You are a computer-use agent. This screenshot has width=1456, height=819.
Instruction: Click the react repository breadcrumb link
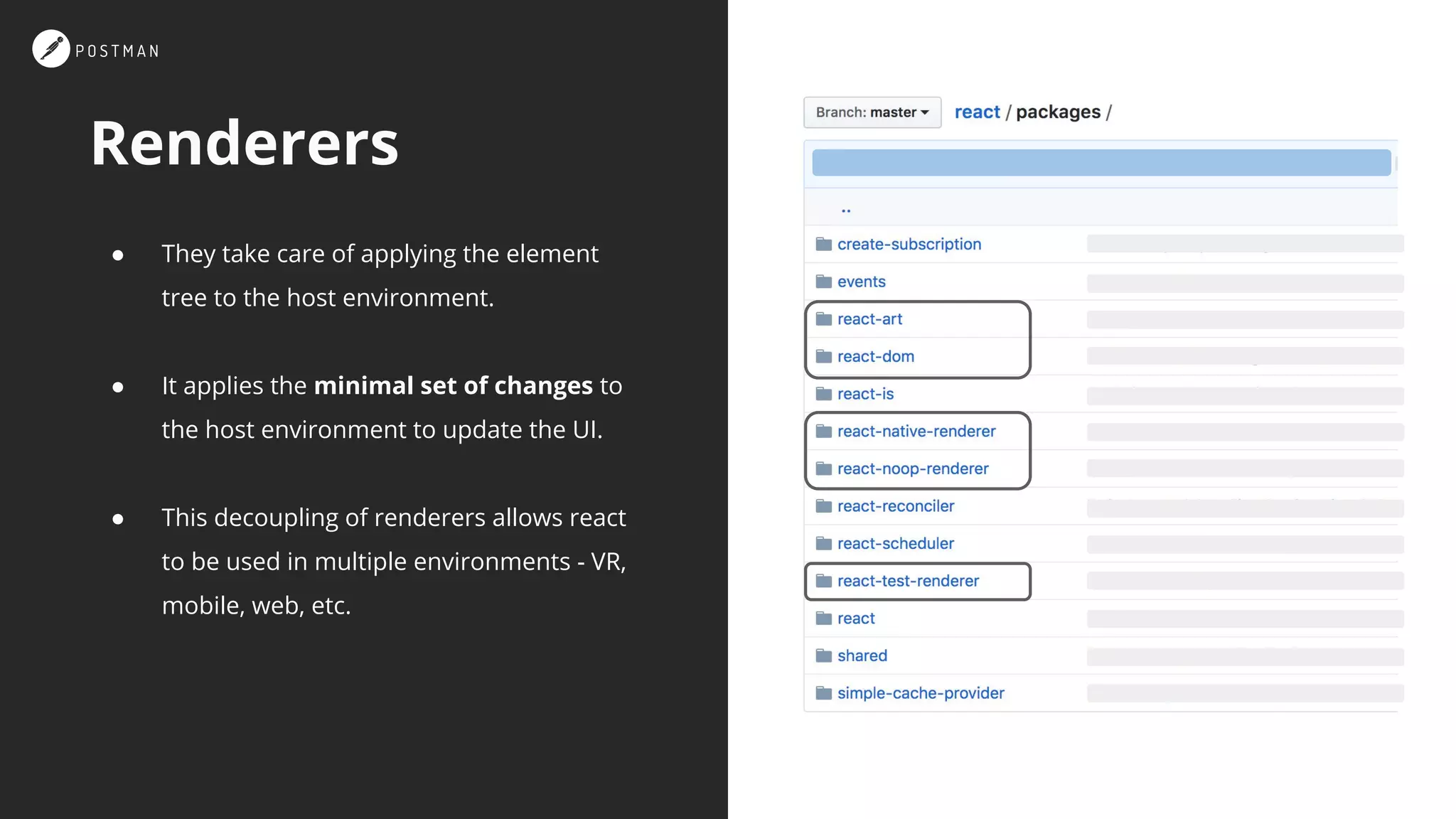pos(977,112)
